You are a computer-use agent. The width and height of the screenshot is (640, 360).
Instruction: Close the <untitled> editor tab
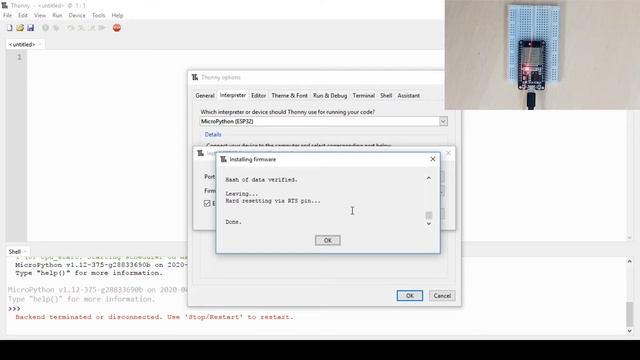40,44
